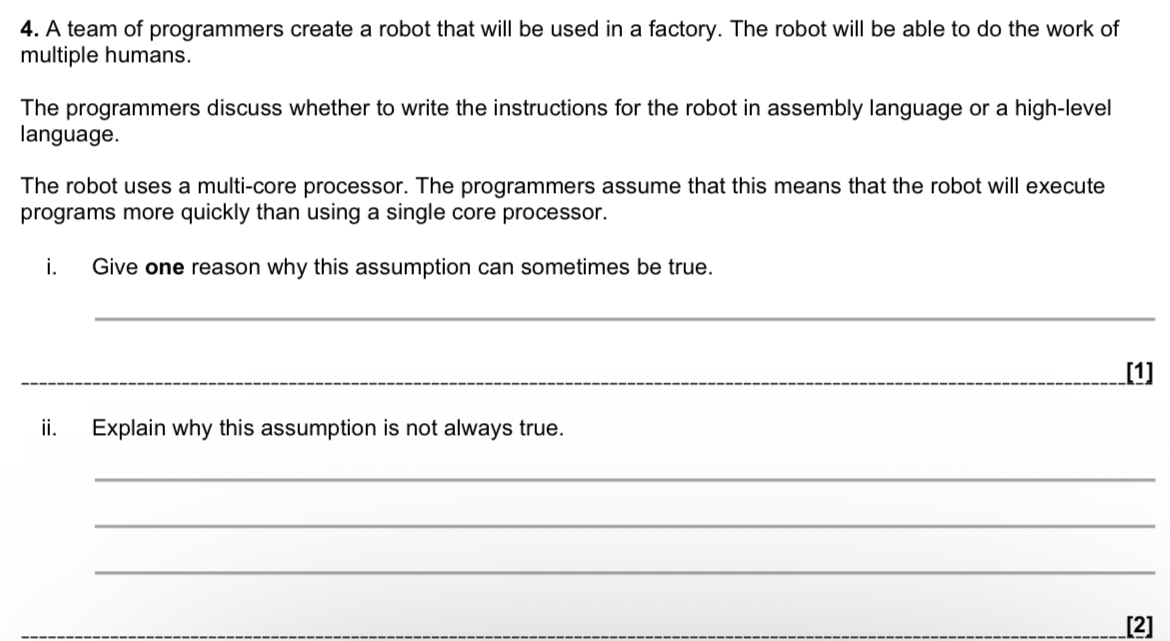Click the second answer line under question ii
This screenshot has width=1170, height=641.
[622, 526]
